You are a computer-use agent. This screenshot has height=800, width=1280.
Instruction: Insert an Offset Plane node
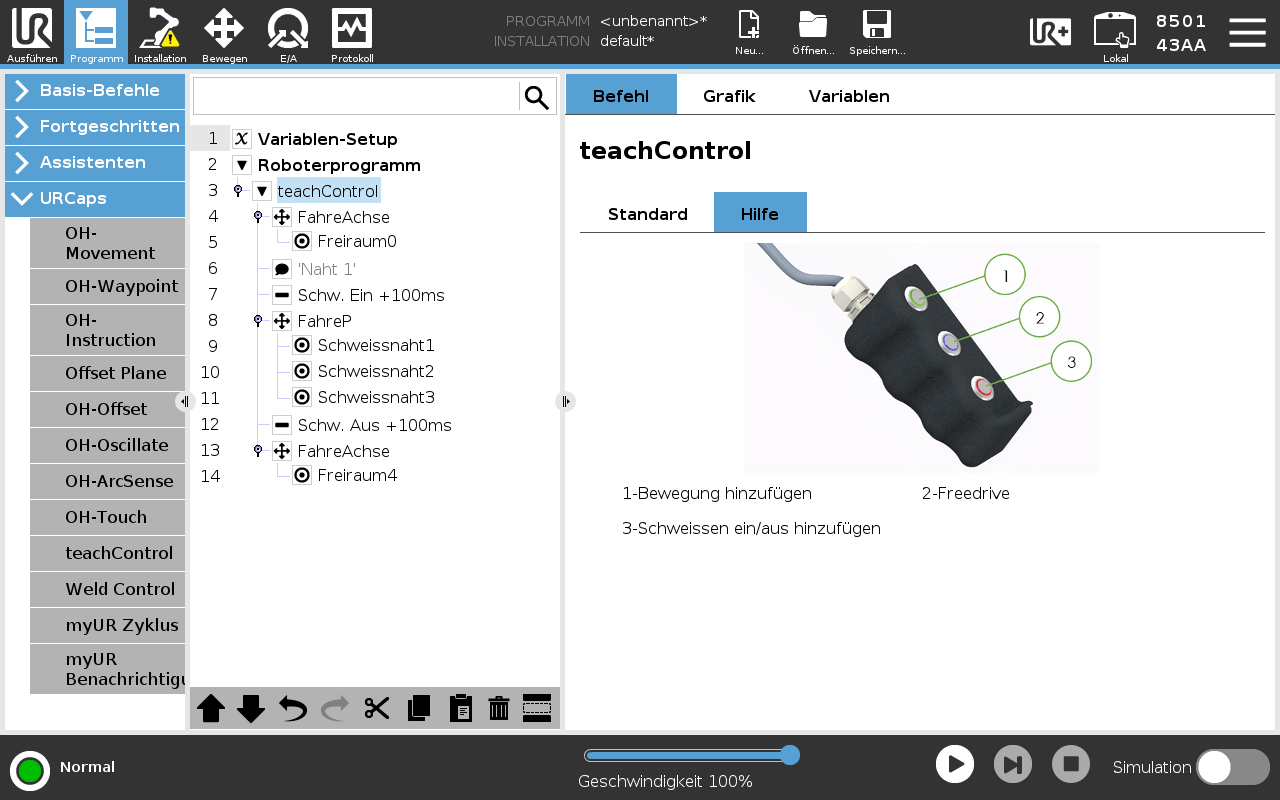107,373
